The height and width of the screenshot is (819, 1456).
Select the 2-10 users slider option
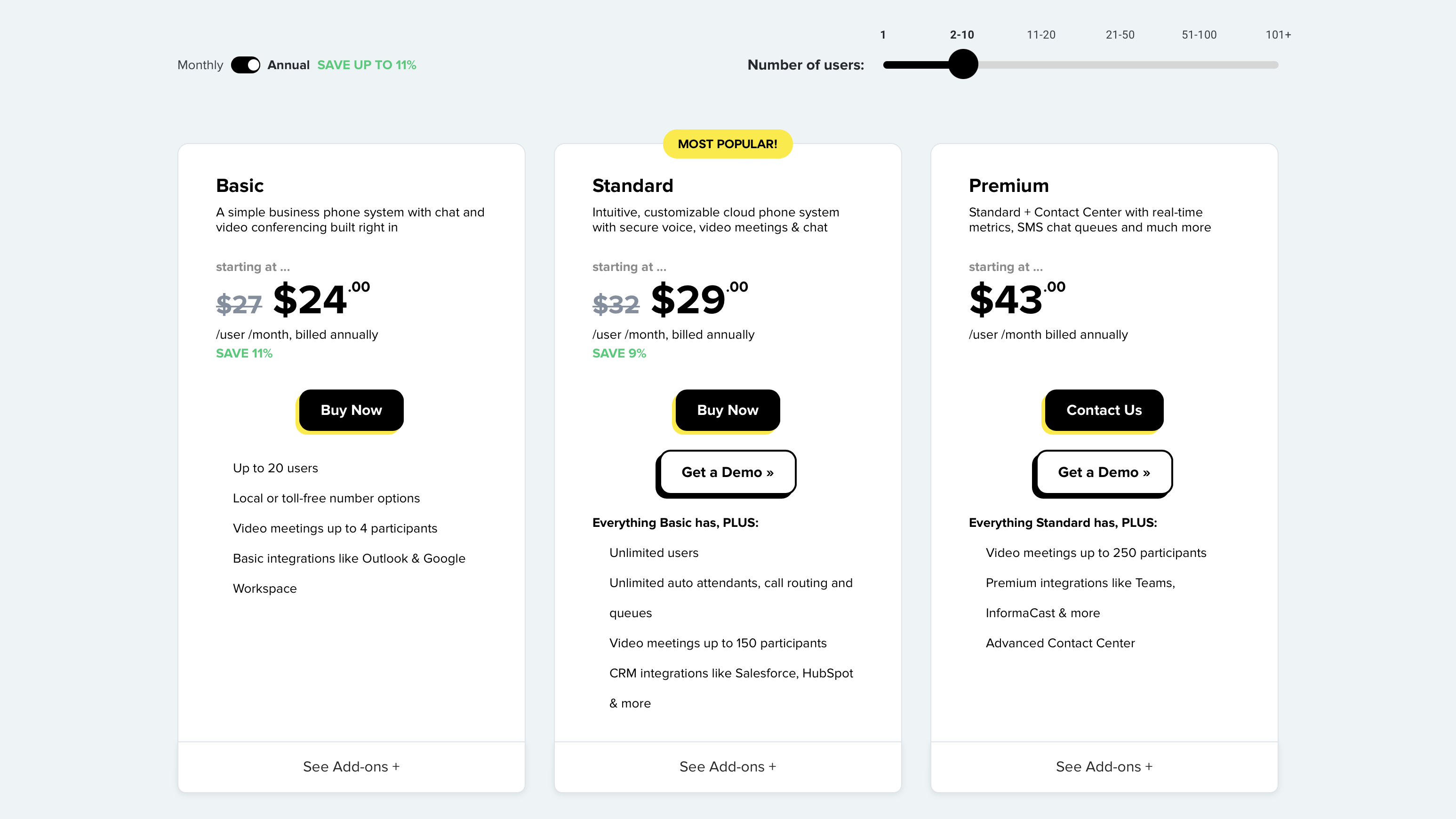coord(962,35)
